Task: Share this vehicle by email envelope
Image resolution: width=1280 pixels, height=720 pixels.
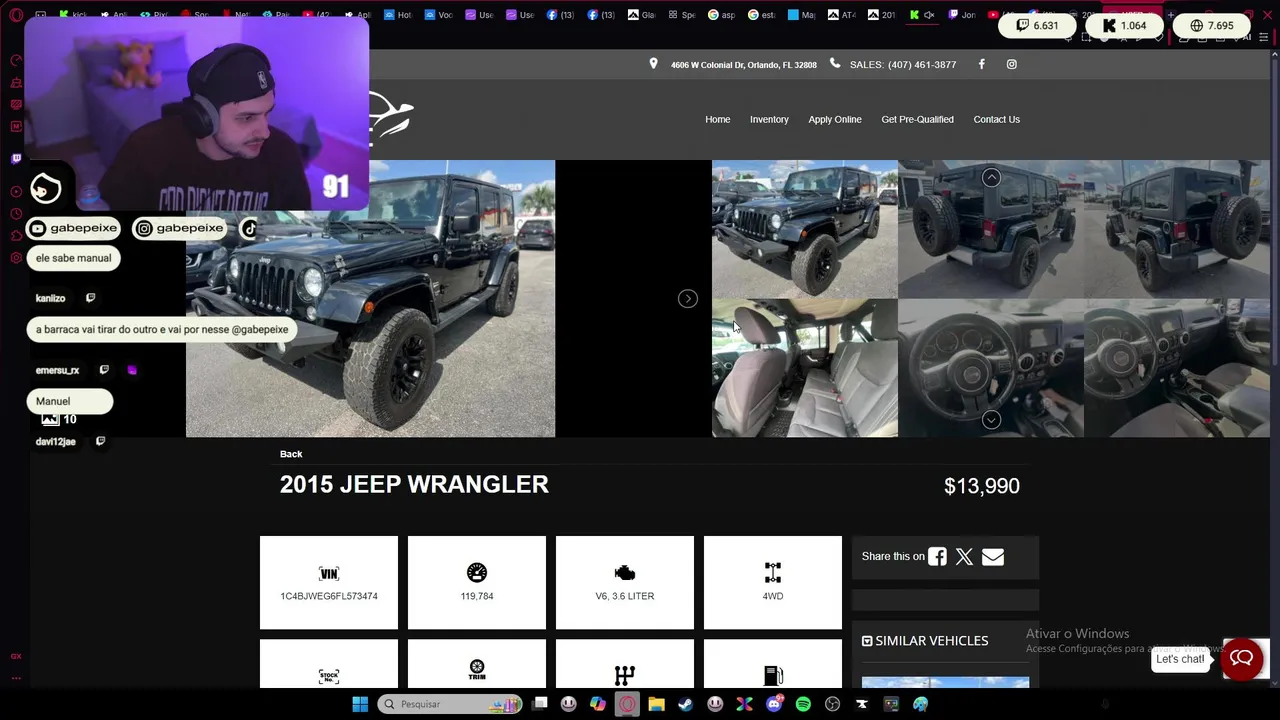Action: point(993,557)
